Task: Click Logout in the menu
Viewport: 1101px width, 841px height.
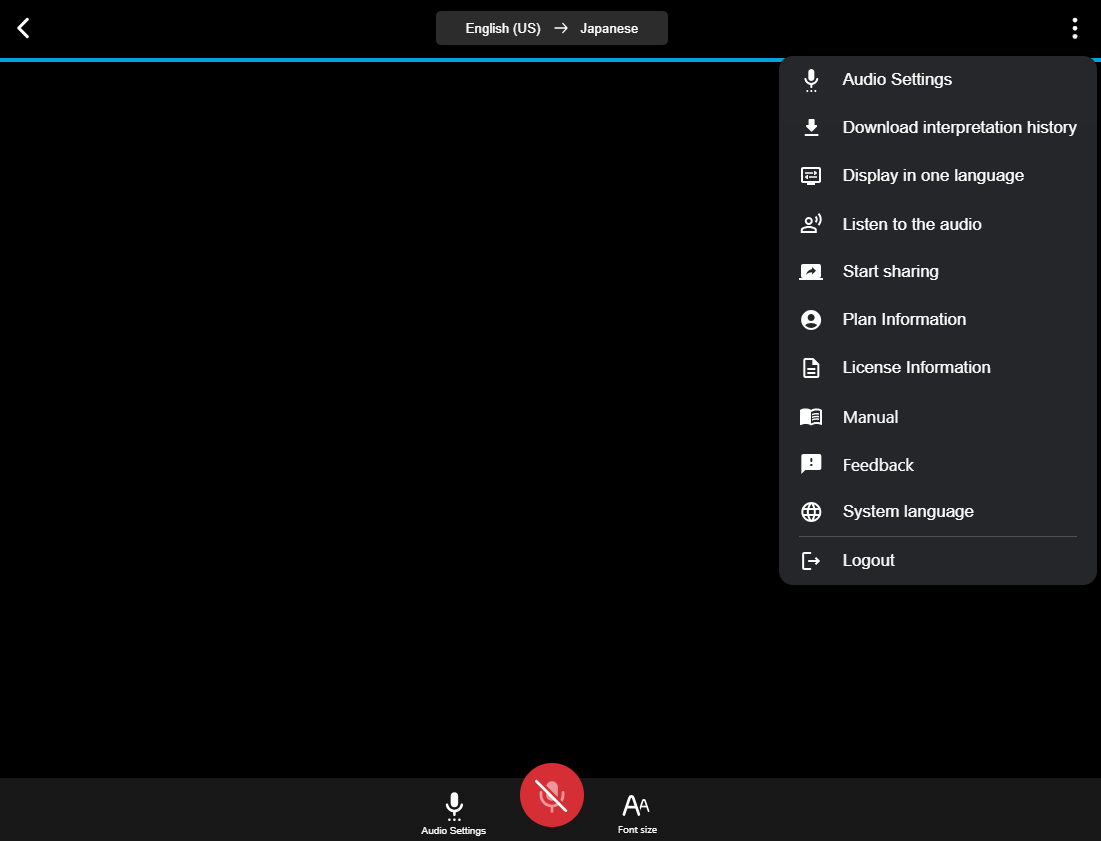Action: click(868, 561)
